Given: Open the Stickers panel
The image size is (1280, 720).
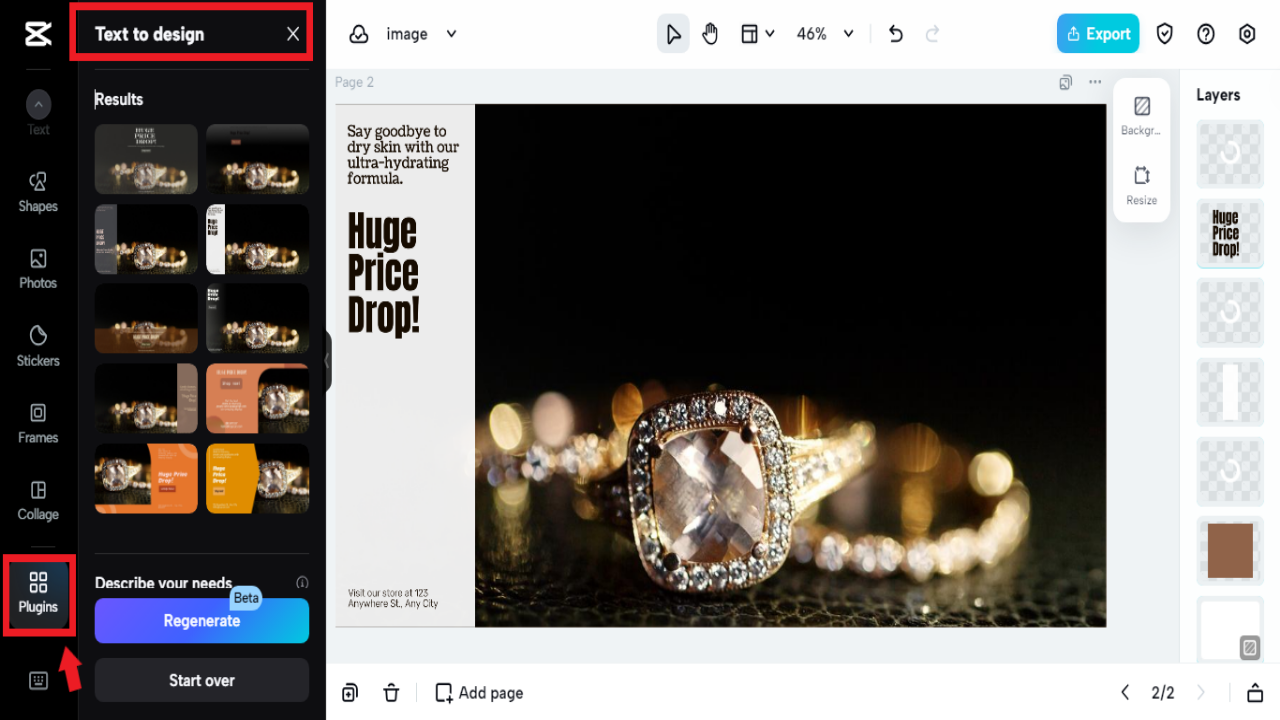Looking at the screenshot, I should click(38, 346).
